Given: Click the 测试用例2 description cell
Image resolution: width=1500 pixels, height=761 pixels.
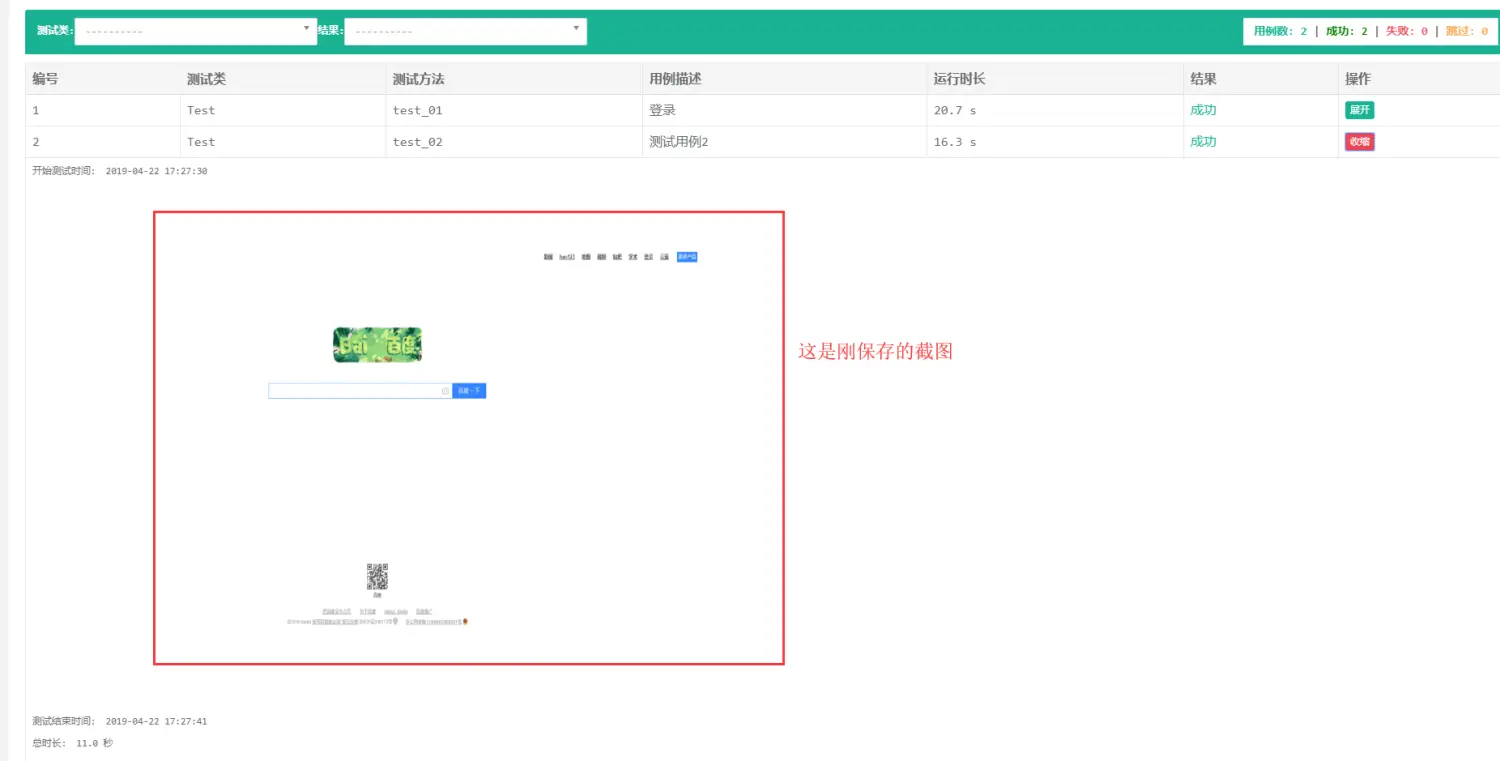Looking at the screenshot, I should click(784, 142).
